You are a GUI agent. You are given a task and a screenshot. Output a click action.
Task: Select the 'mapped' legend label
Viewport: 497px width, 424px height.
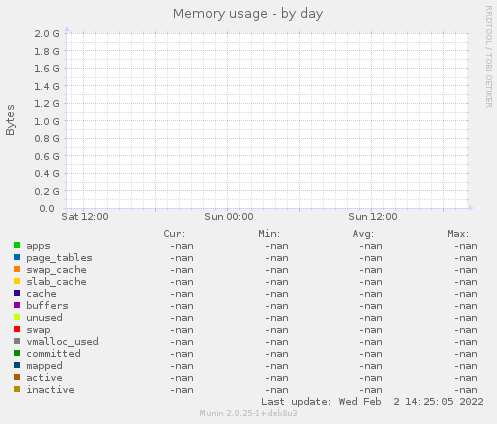point(44,366)
